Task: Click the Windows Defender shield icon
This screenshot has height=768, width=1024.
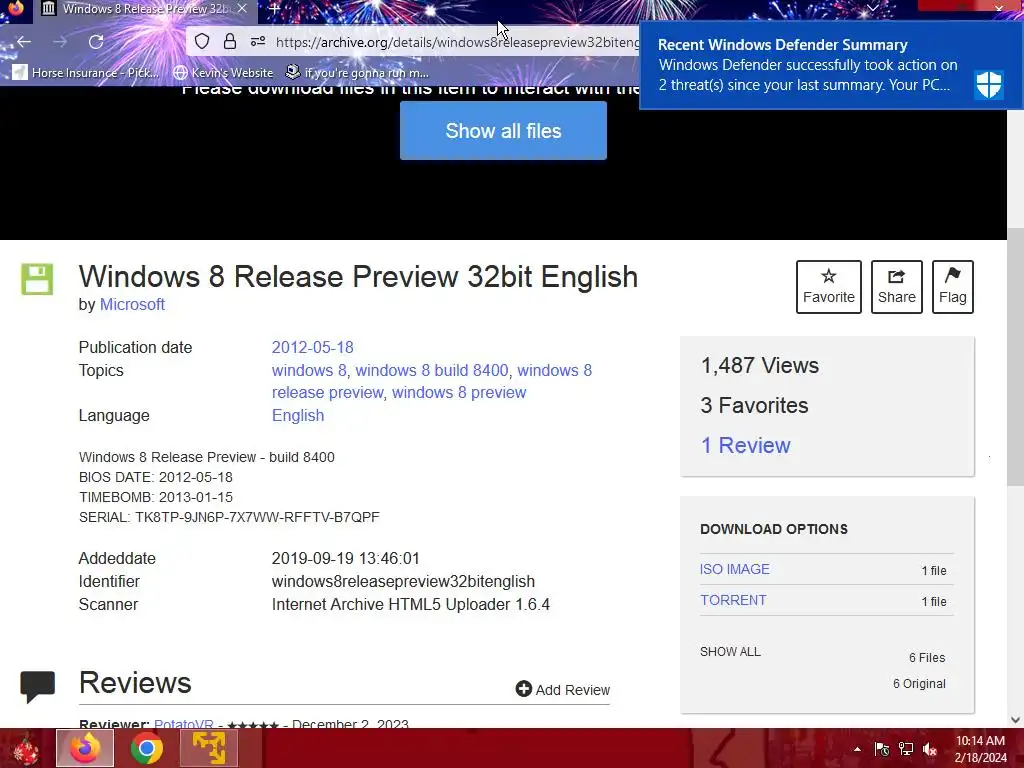Action: click(x=989, y=84)
